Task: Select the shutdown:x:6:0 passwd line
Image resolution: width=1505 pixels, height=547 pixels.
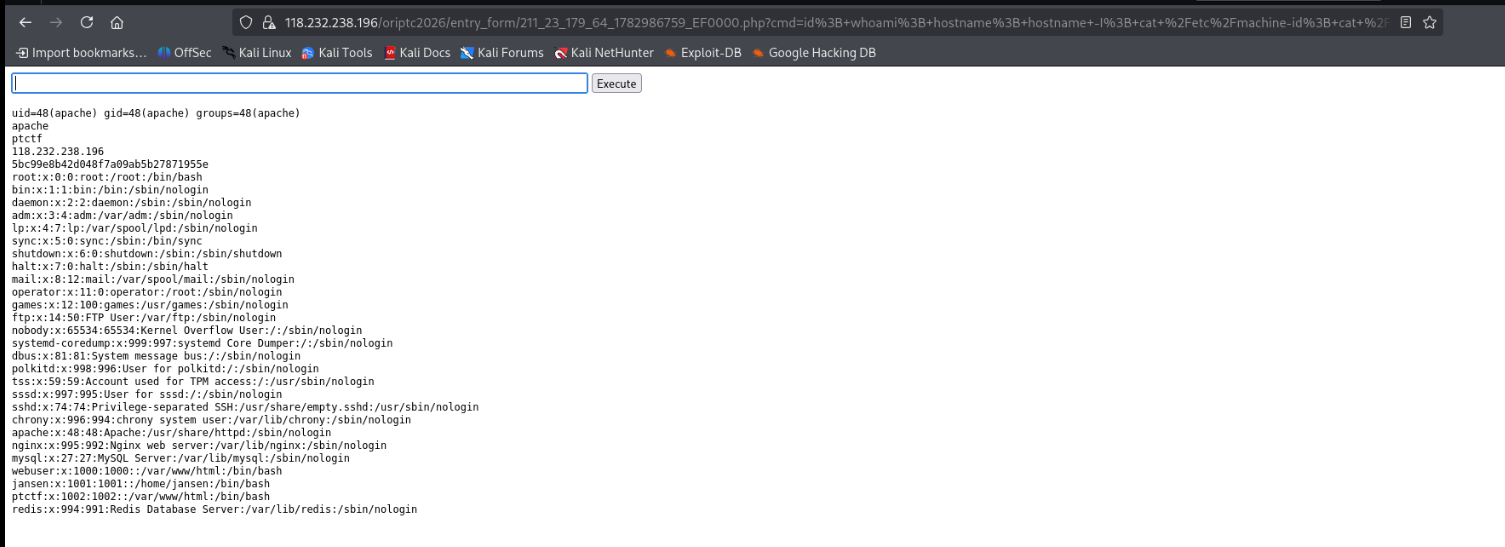Action: click(x=147, y=254)
